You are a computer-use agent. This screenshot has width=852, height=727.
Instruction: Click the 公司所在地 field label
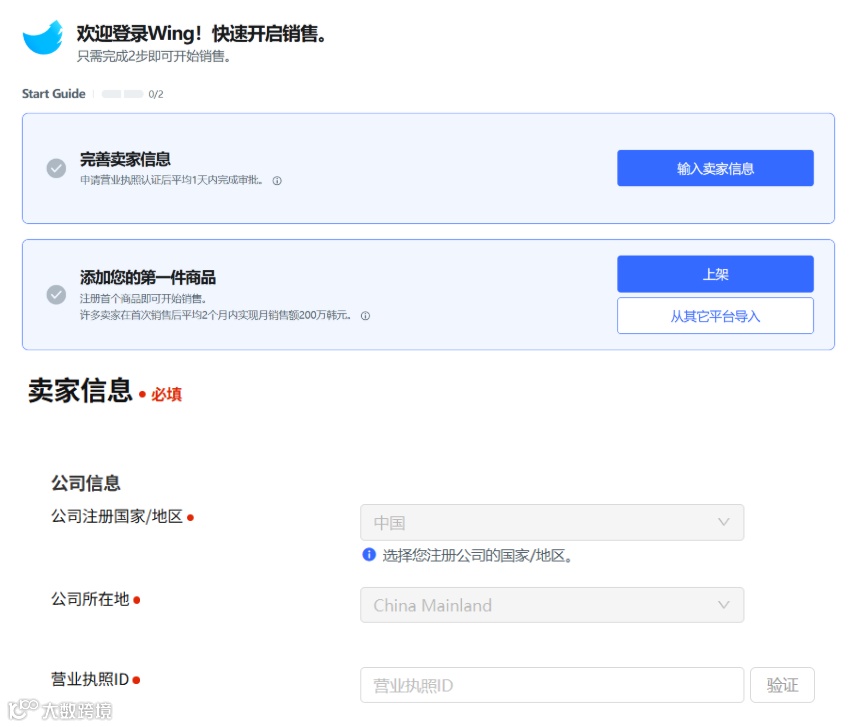pos(90,599)
